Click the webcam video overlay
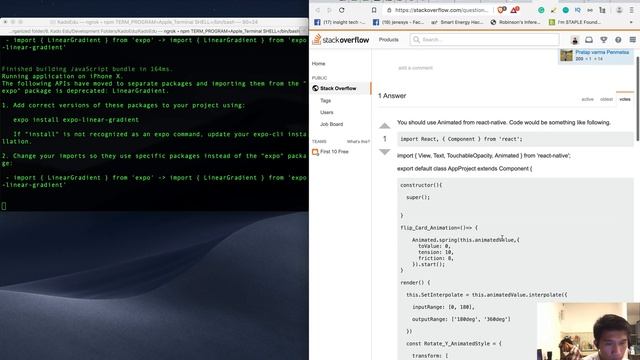Image resolution: width=640 pixels, height=360 pixels. click(x=588, y=331)
